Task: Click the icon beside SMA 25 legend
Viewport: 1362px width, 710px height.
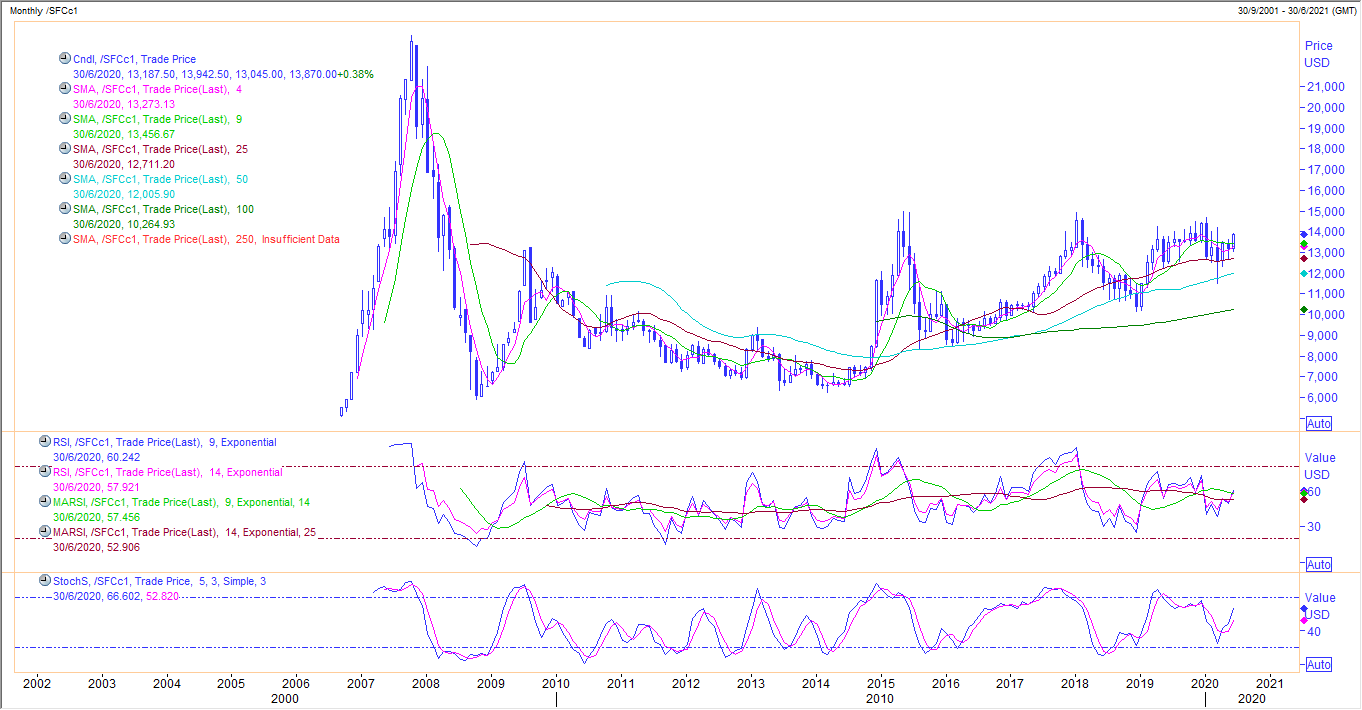Action: (65, 149)
